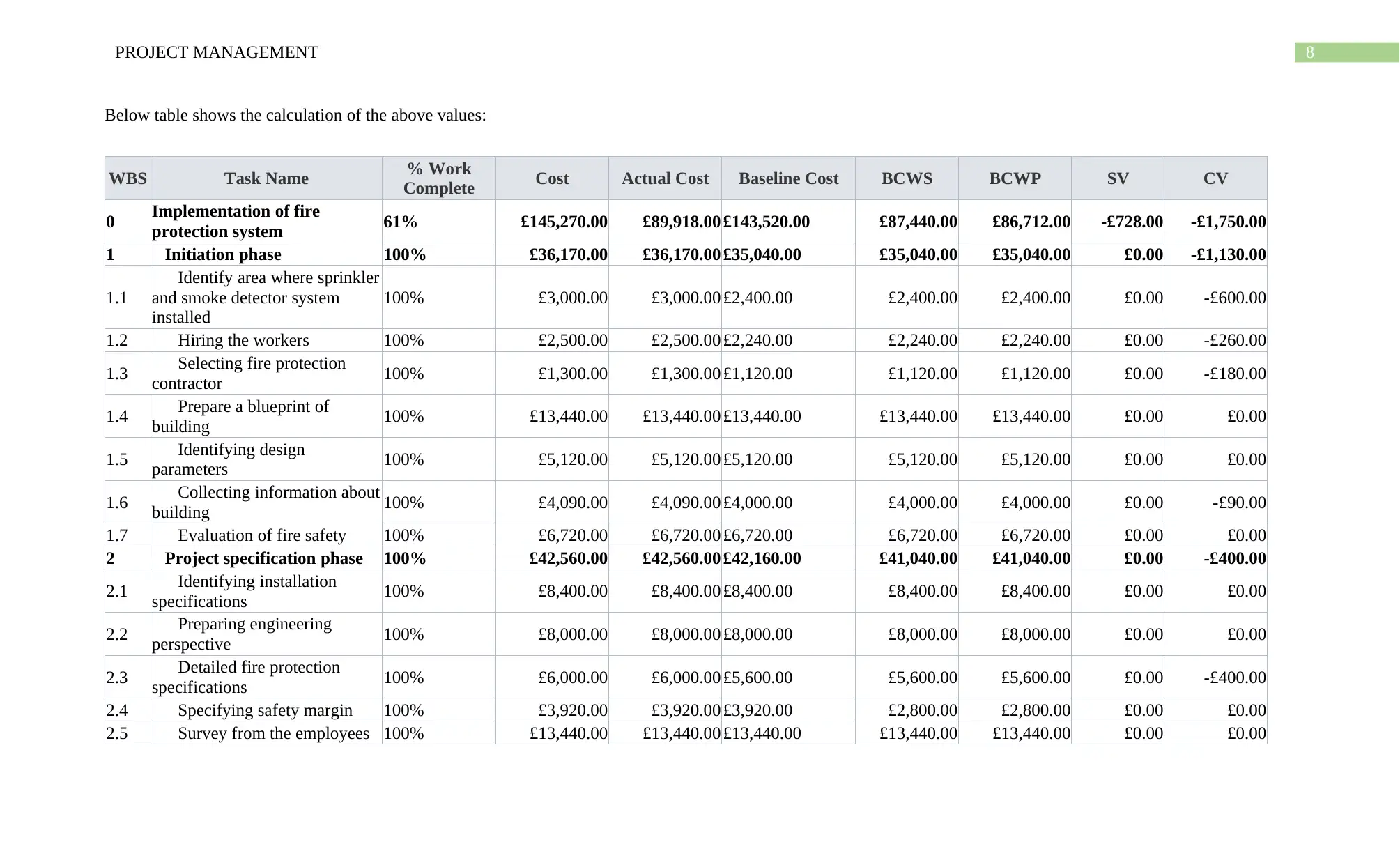Viewport: 1400px width, 865px height.
Task: Click the -£1,130.00 CV cell
Action: click(x=1215, y=254)
